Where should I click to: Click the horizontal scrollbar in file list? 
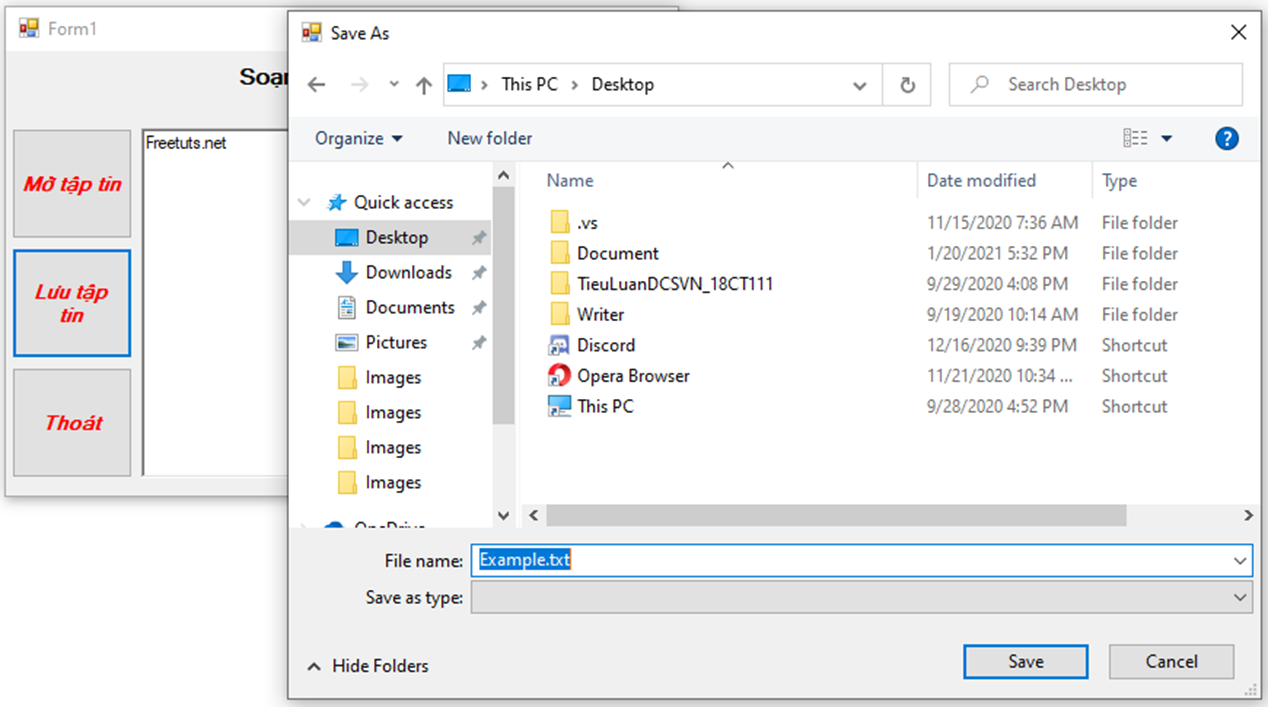coord(835,515)
